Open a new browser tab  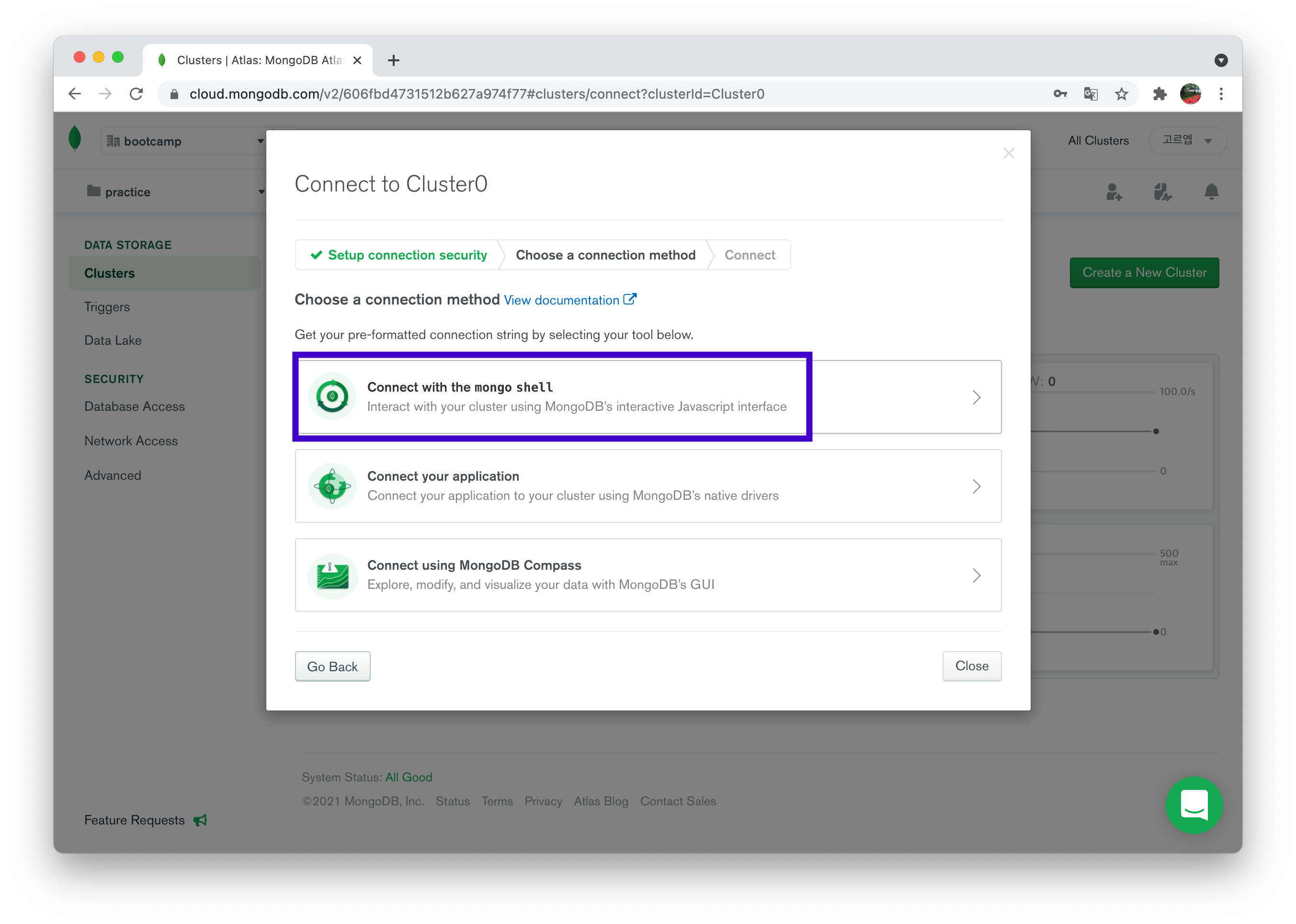[x=393, y=60]
